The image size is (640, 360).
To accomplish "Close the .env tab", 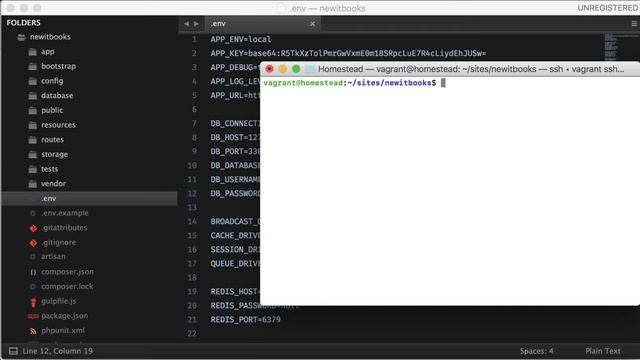I will tap(312, 24).
